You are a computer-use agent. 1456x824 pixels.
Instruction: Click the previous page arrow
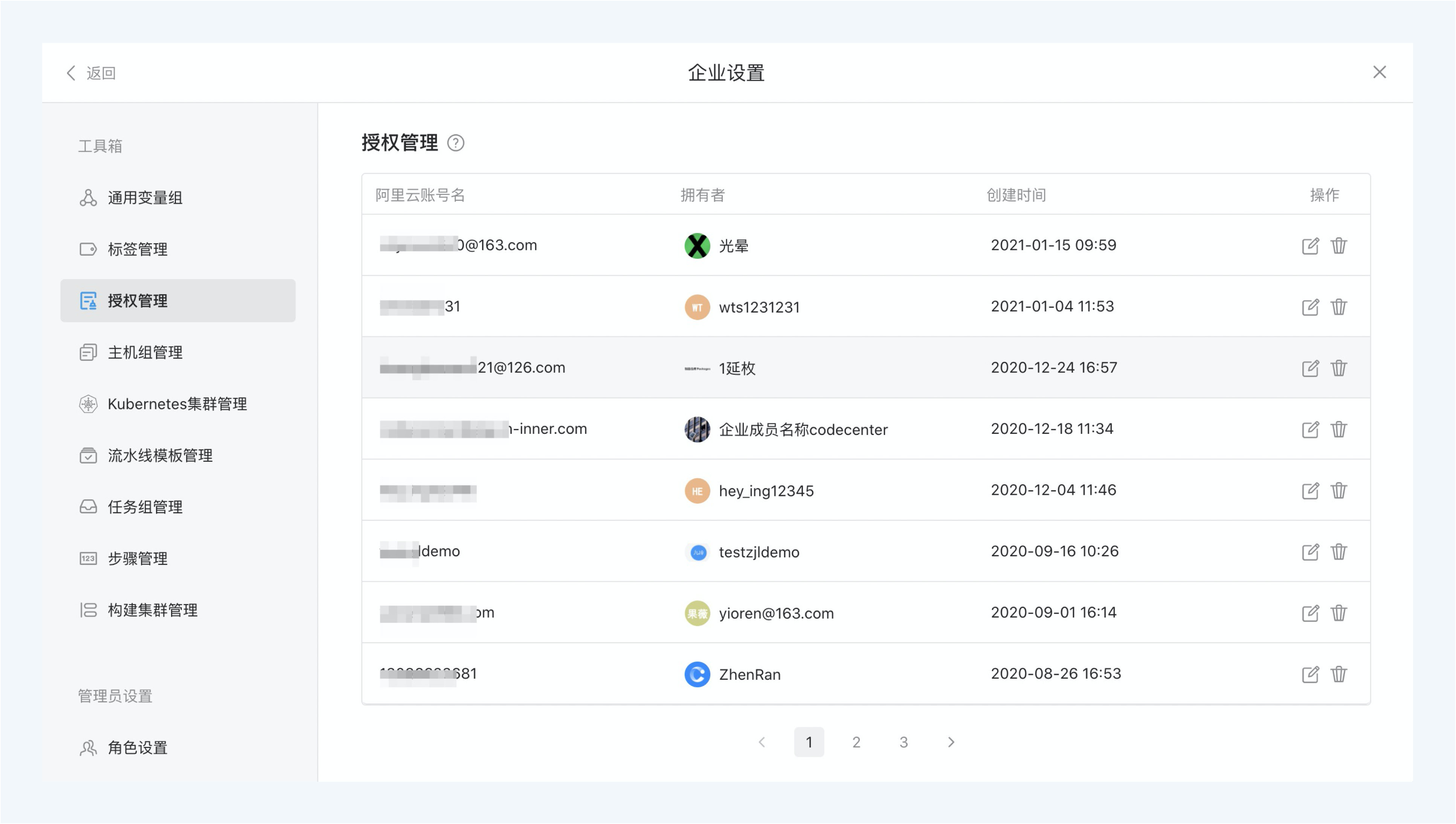coord(762,742)
